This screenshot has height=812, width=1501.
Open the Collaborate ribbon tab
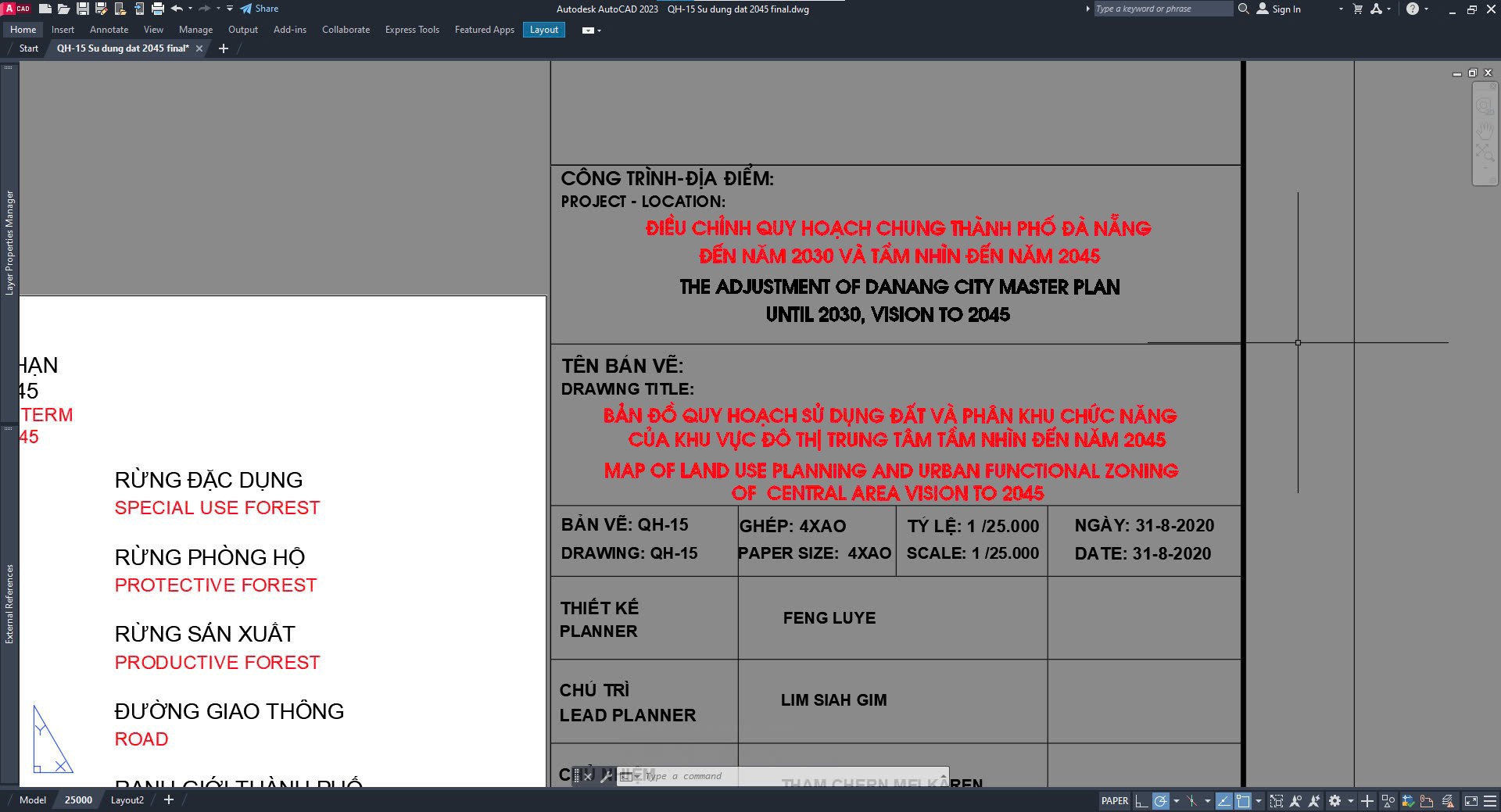pos(346,30)
